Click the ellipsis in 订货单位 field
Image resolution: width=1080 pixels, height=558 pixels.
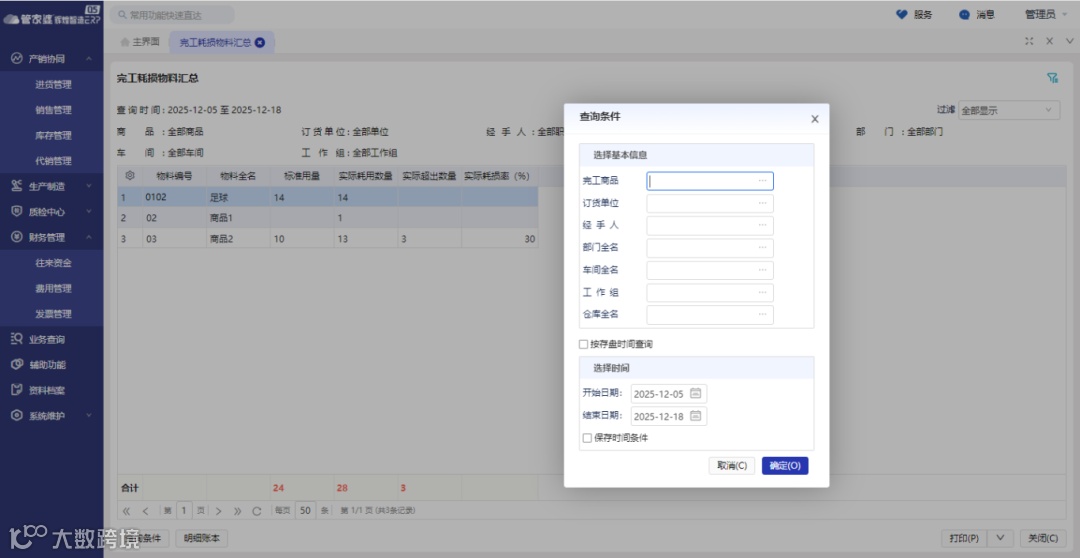click(x=762, y=203)
